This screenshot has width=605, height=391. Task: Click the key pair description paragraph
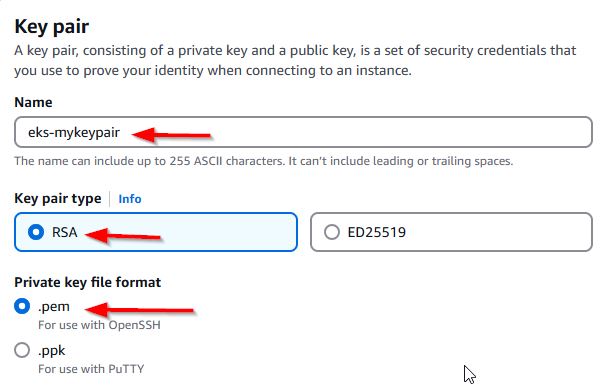tap(295, 60)
